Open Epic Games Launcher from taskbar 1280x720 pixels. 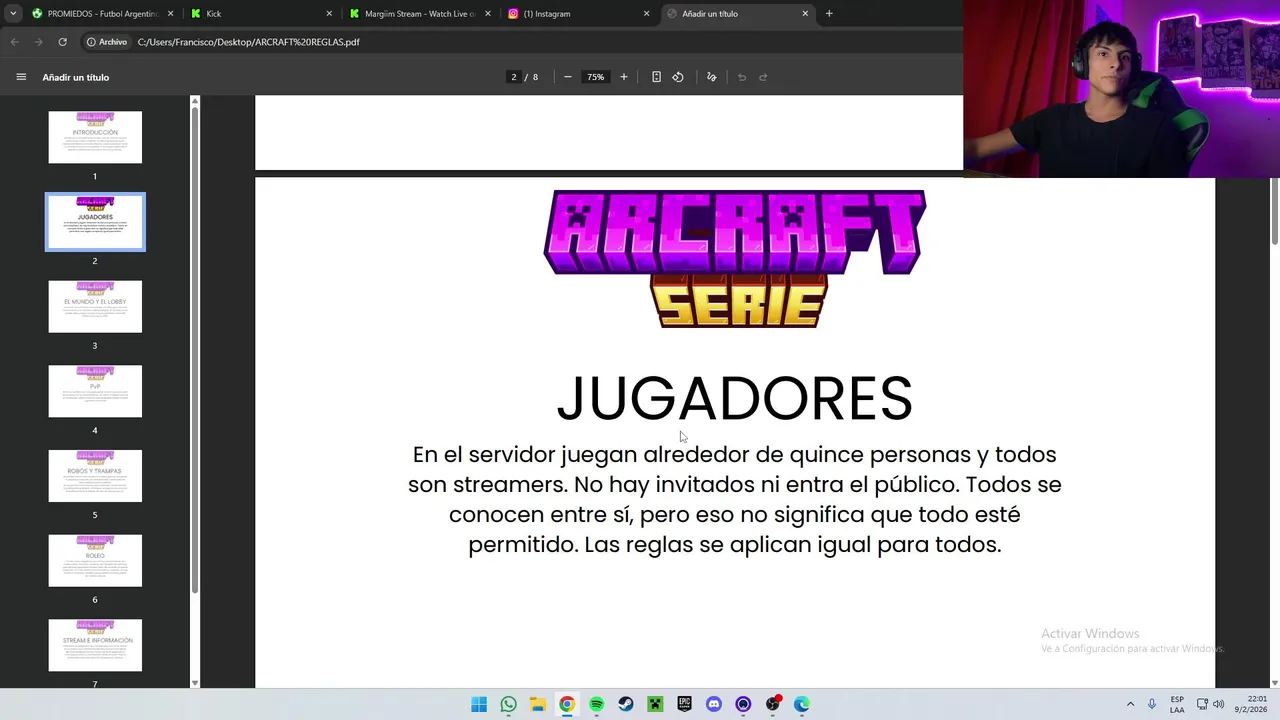tap(684, 704)
